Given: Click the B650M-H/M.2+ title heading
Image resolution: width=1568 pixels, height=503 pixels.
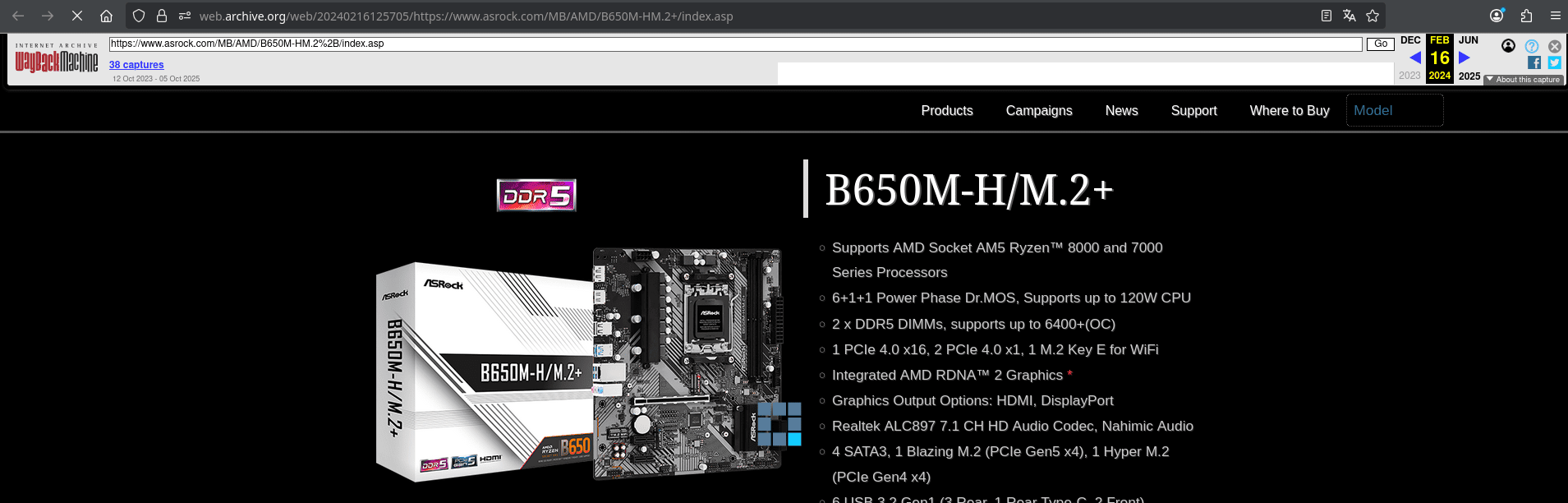Looking at the screenshot, I should [969, 190].
